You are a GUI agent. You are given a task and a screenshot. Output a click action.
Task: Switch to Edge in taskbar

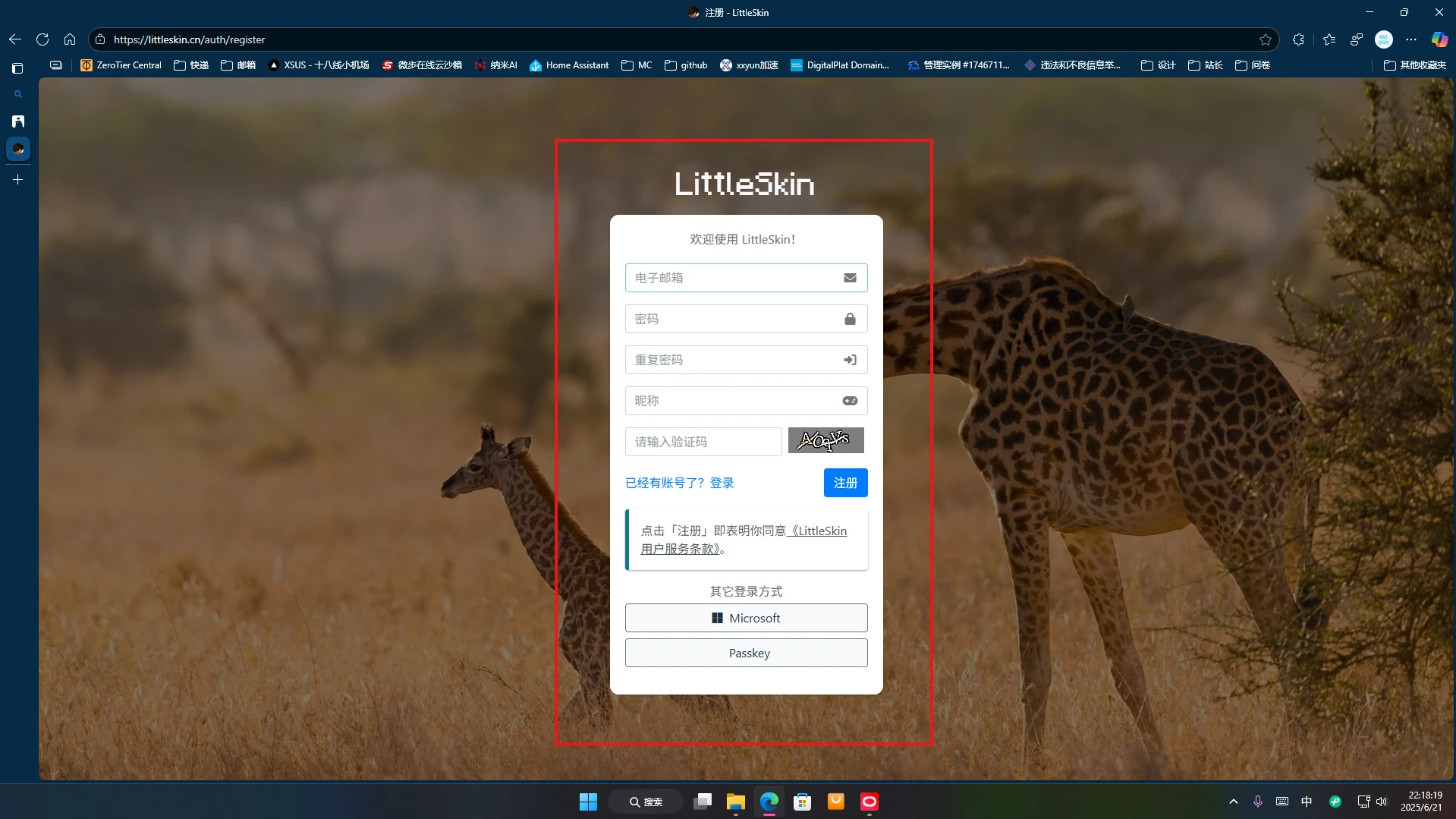pos(769,802)
